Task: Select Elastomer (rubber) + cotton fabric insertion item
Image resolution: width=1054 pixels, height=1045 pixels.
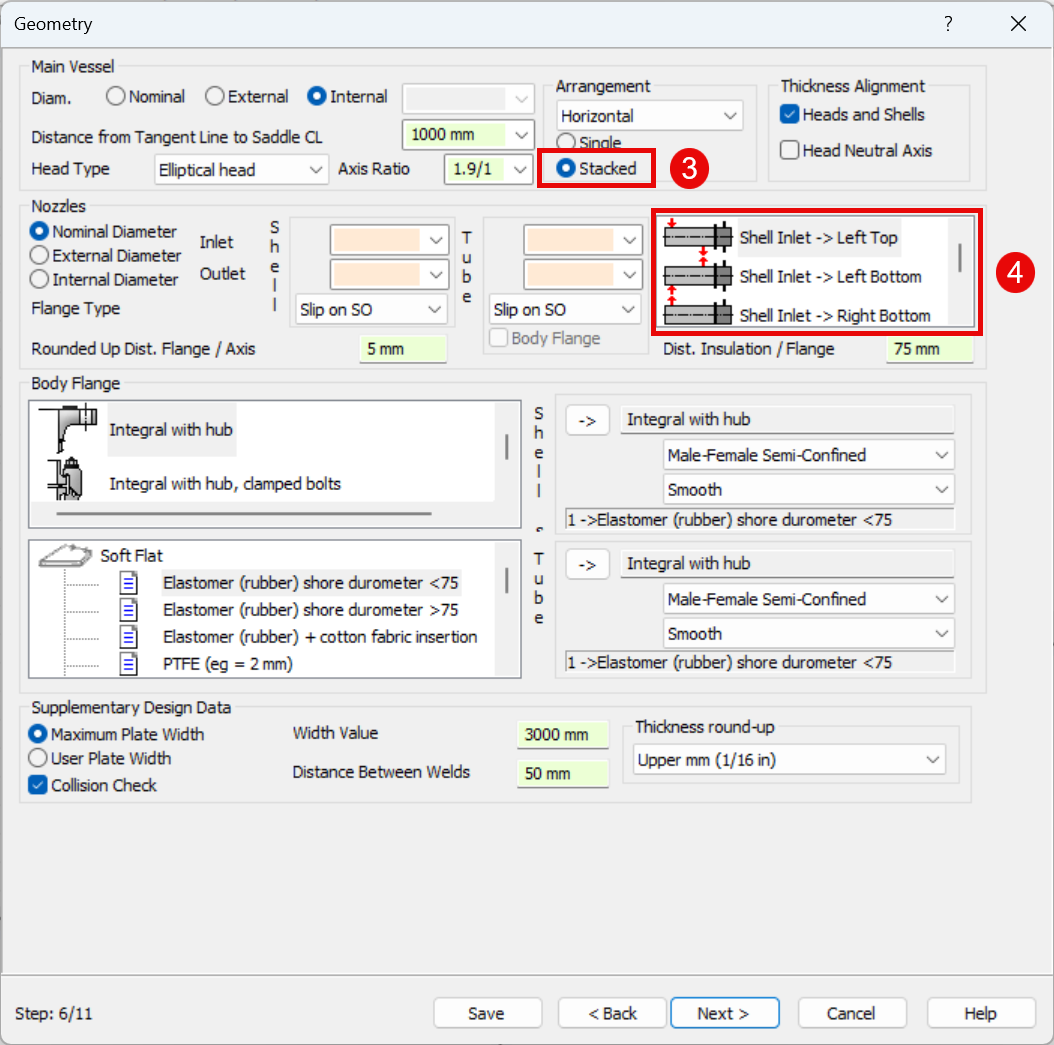Action: 320,637
